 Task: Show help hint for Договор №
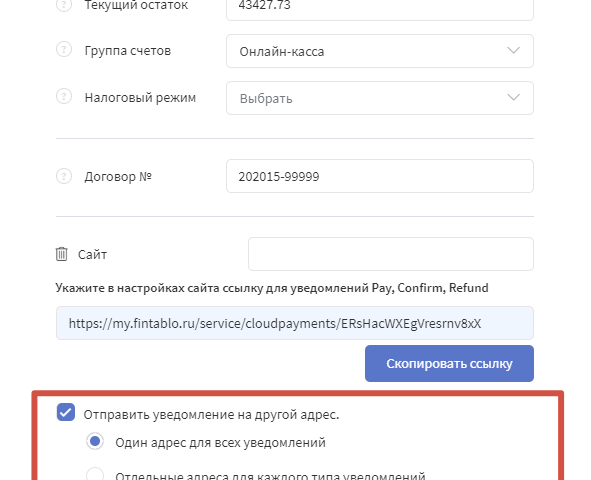click(64, 176)
